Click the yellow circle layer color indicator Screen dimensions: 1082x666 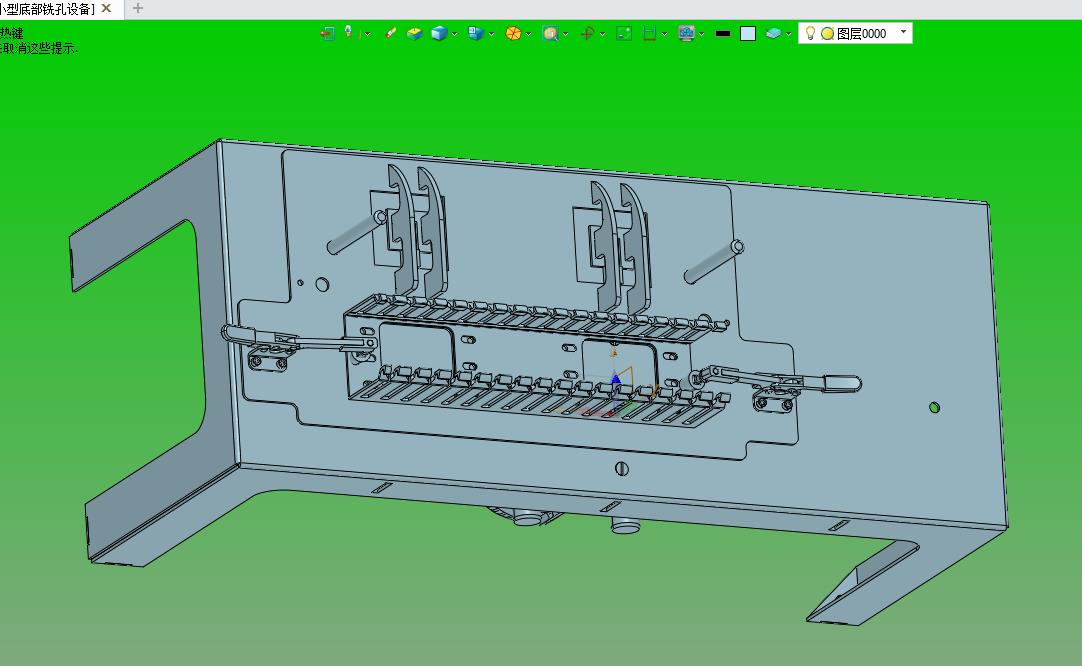click(x=827, y=34)
